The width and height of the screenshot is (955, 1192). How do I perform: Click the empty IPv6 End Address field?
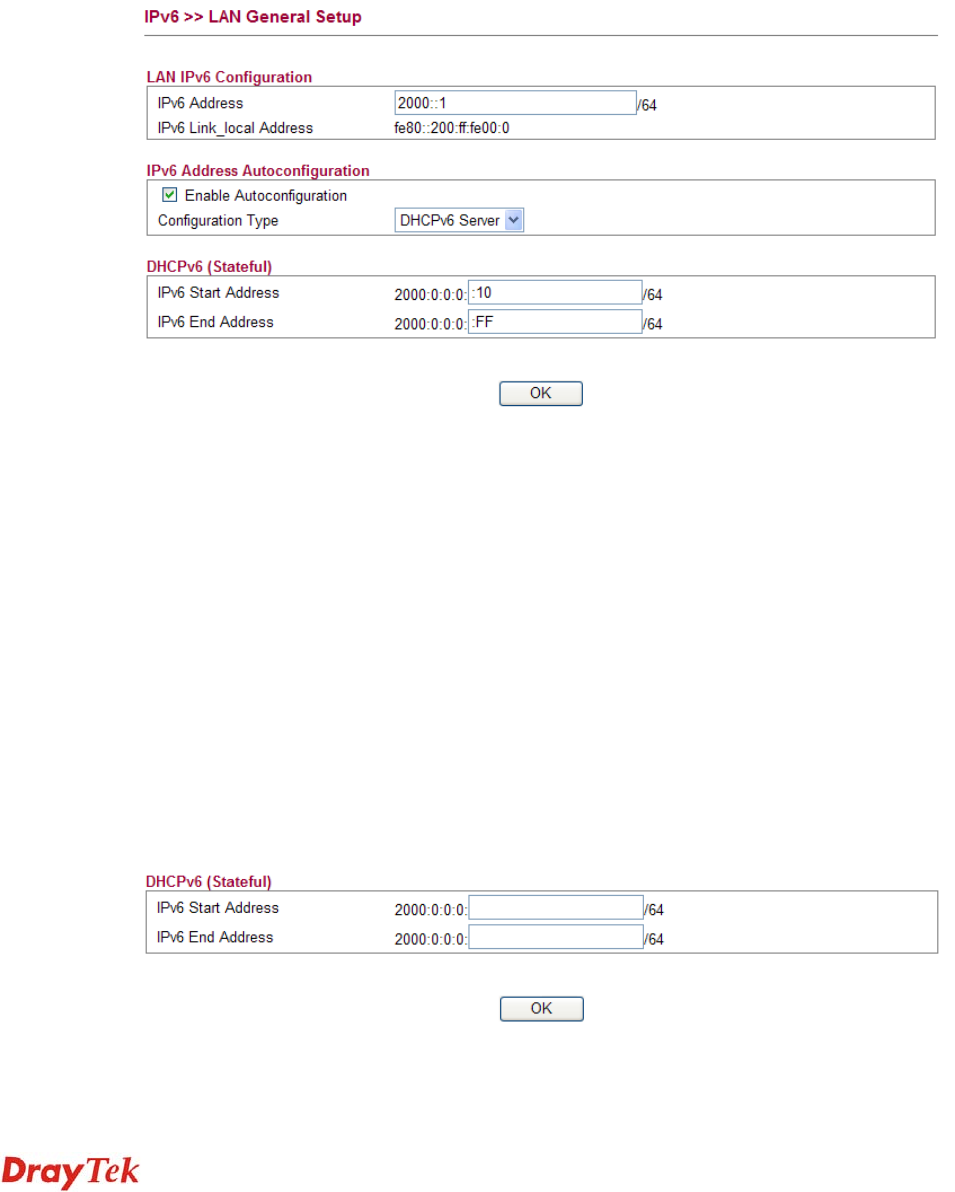pyautogui.click(x=554, y=937)
